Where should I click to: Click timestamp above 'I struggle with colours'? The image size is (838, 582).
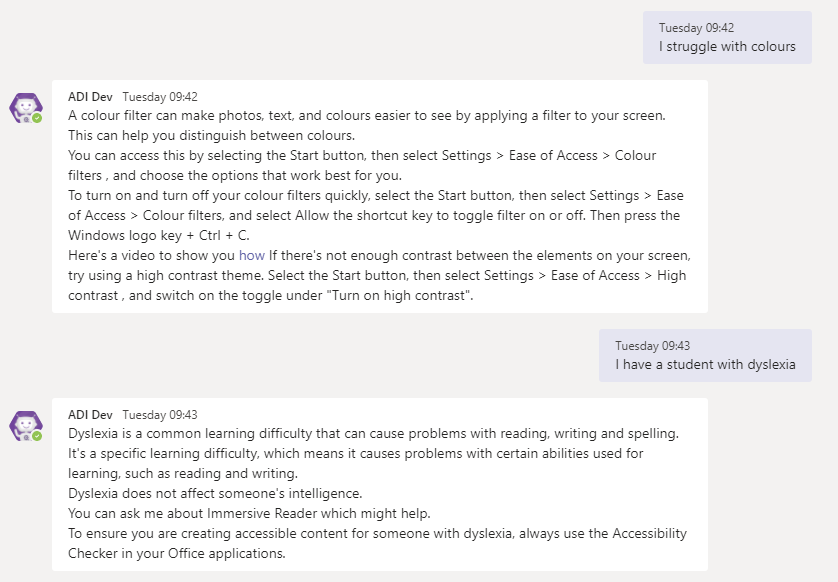pos(696,28)
